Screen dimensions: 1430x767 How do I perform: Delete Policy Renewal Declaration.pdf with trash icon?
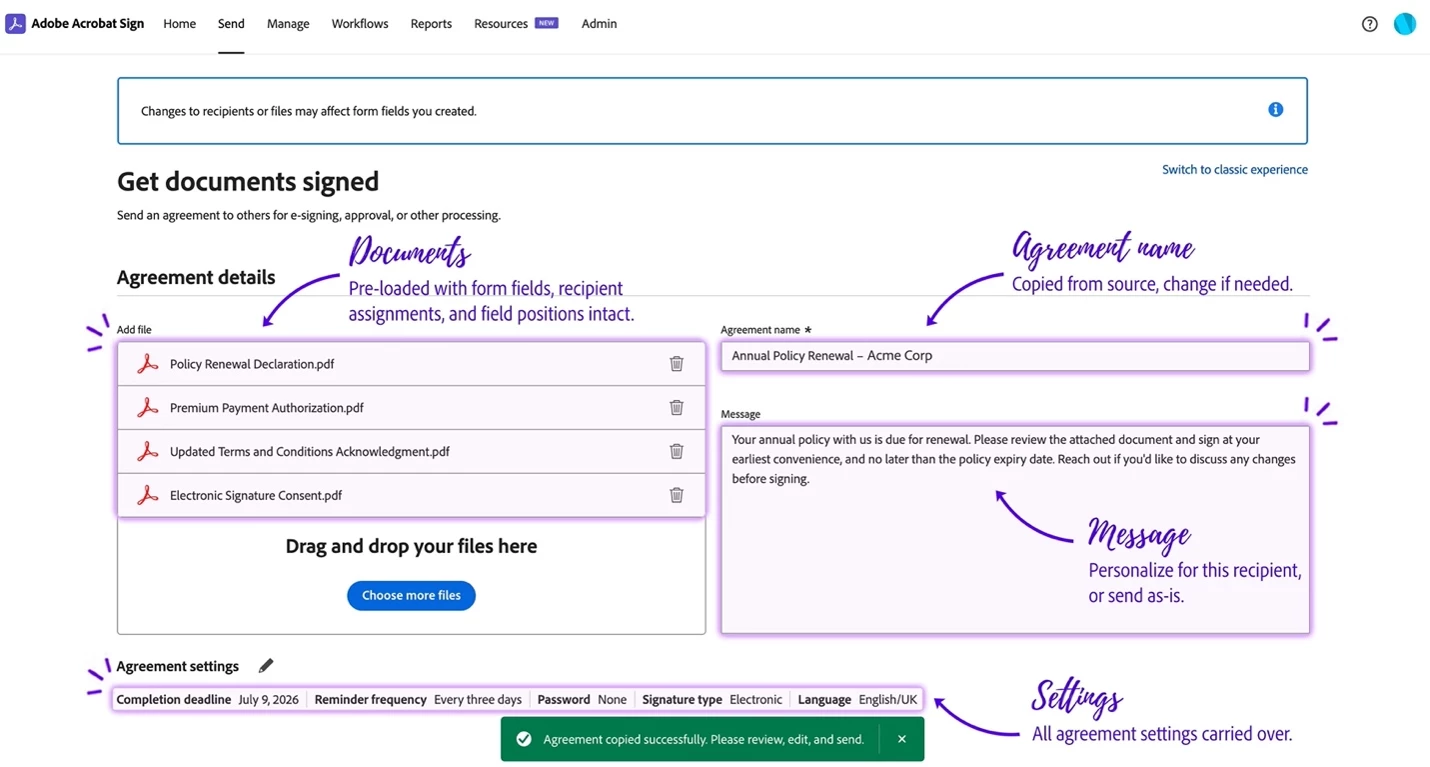tap(676, 364)
